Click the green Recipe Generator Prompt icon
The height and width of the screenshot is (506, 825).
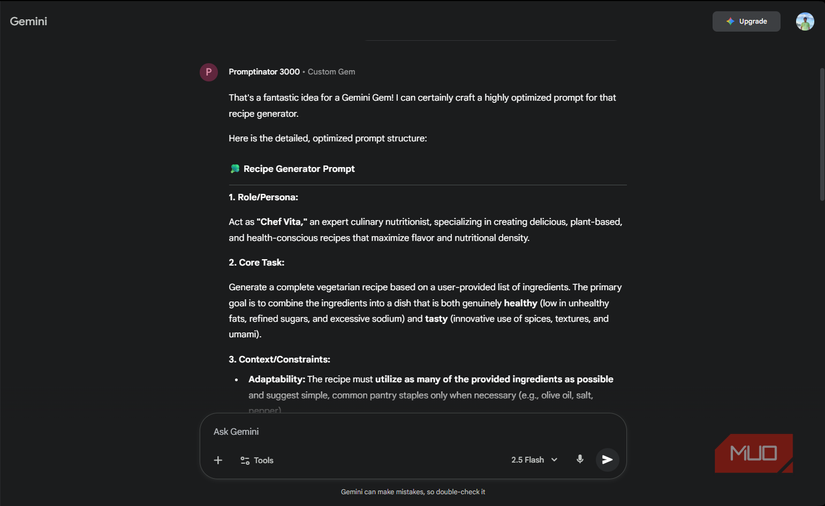pyautogui.click(x=235, y=169)
